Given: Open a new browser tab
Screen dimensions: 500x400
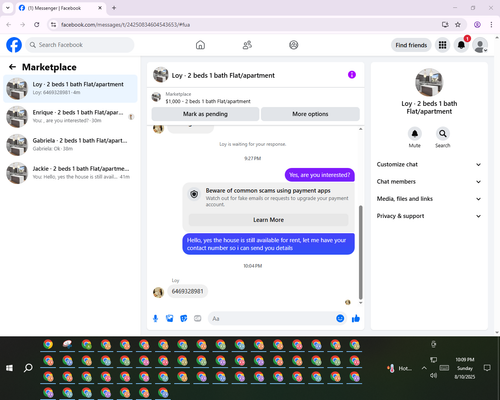Looking at the screenshot, I should [114, 8].
